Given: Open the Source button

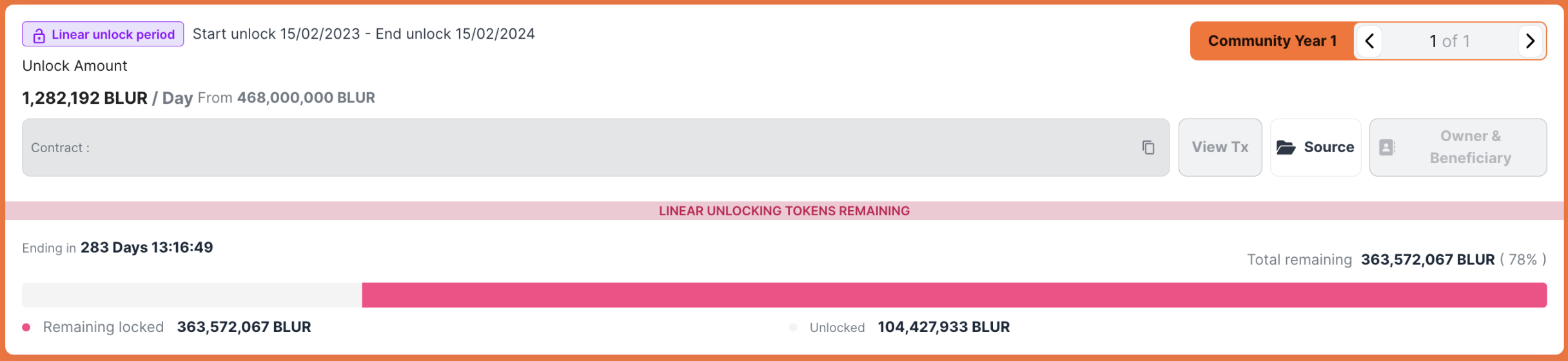Looking at the screenshot, I should (x=1315, y=148).
